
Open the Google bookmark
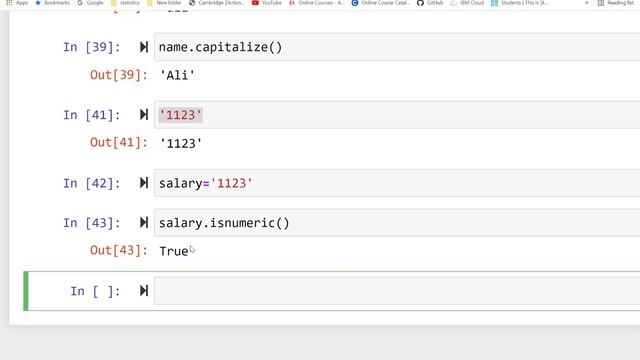[x=90, y=3]
